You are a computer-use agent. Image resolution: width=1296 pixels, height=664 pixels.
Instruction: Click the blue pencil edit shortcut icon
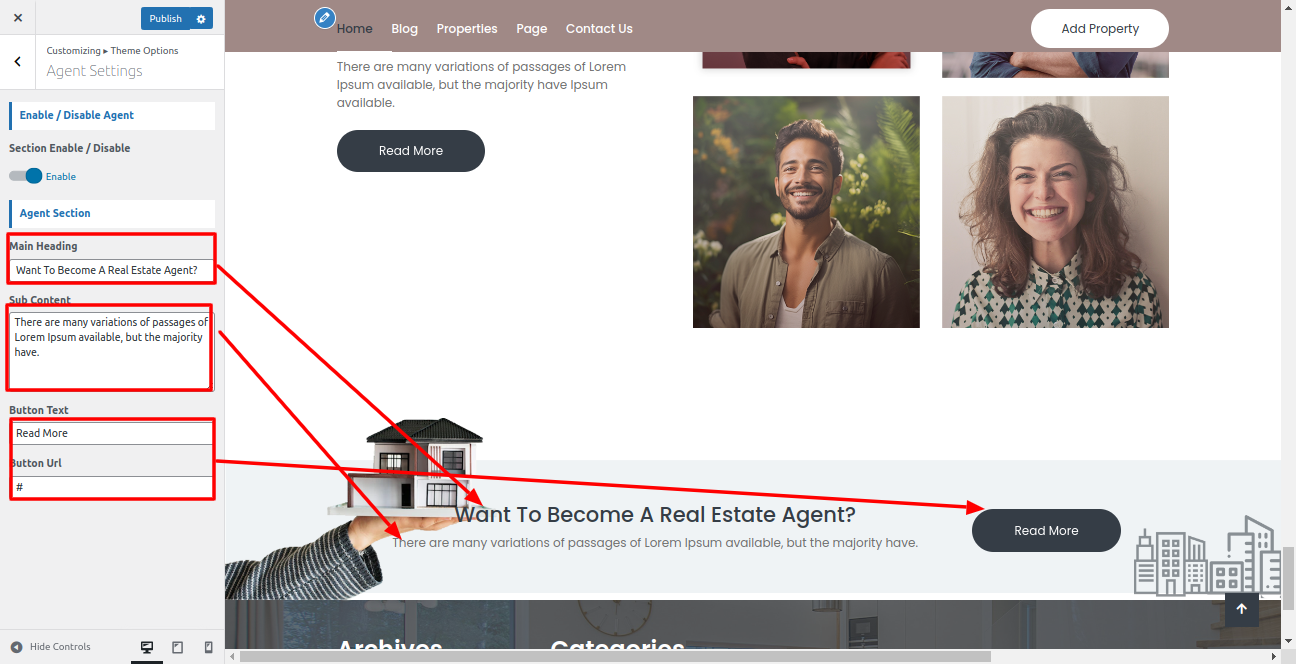pyautogui.click(x=324, y=17)
